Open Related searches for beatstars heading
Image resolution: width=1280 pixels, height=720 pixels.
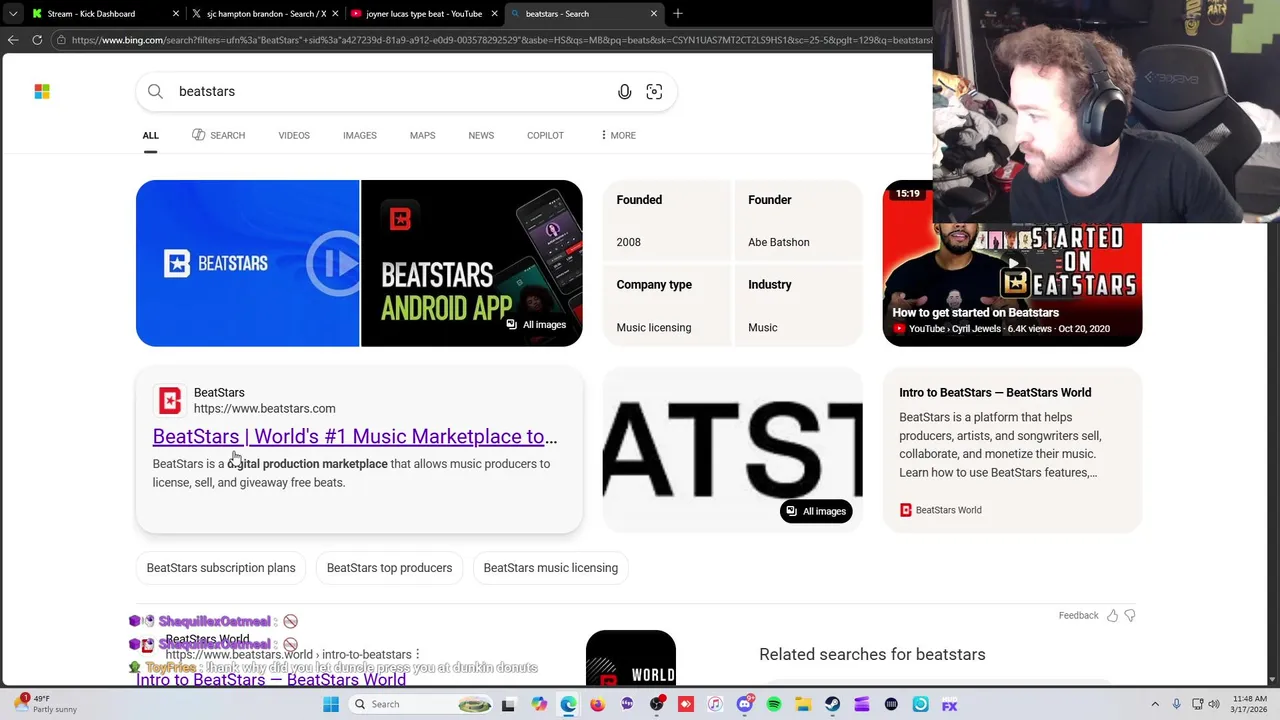click(872, 654)
